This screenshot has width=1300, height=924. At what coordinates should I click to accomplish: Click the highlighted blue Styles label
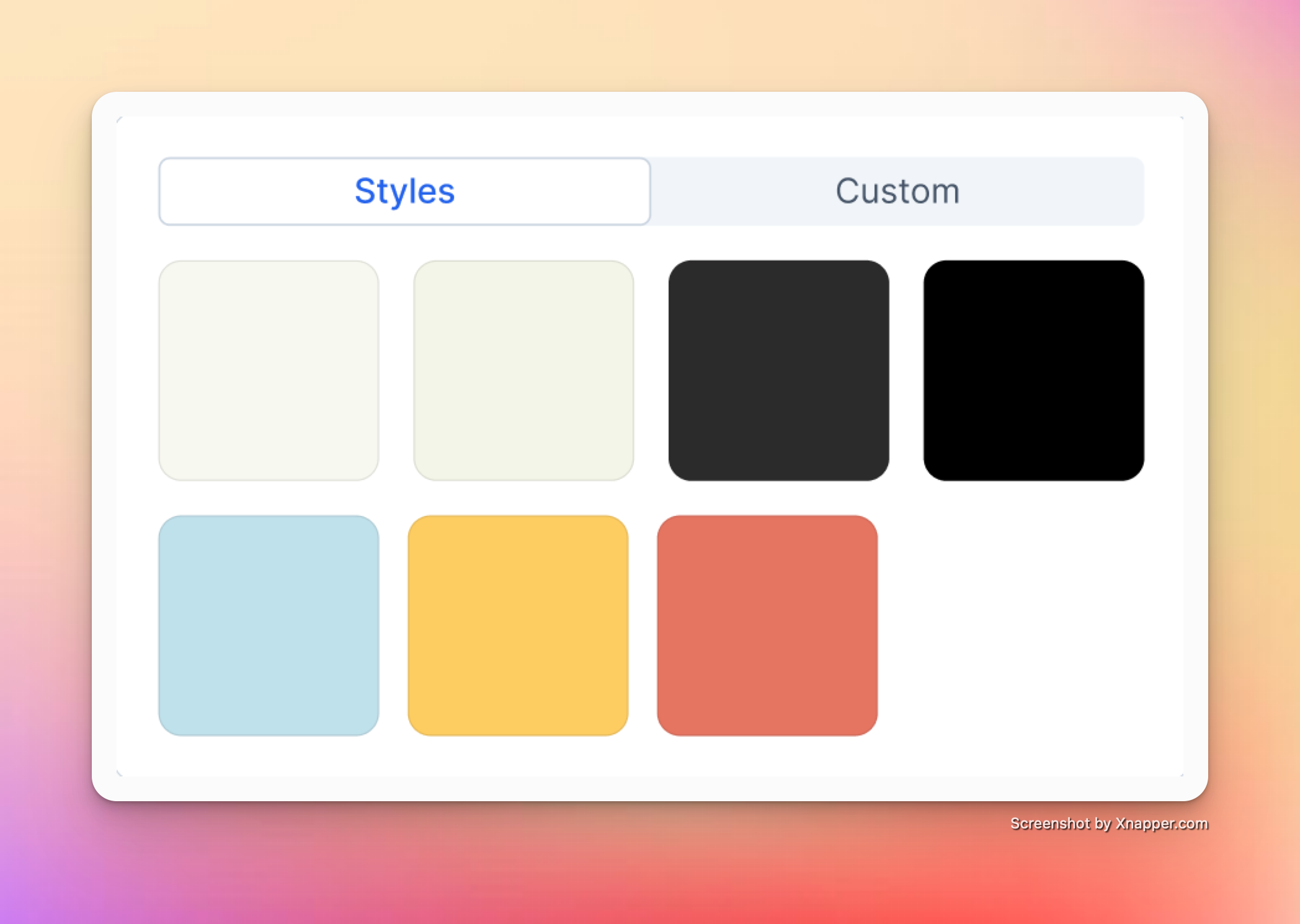404,191
